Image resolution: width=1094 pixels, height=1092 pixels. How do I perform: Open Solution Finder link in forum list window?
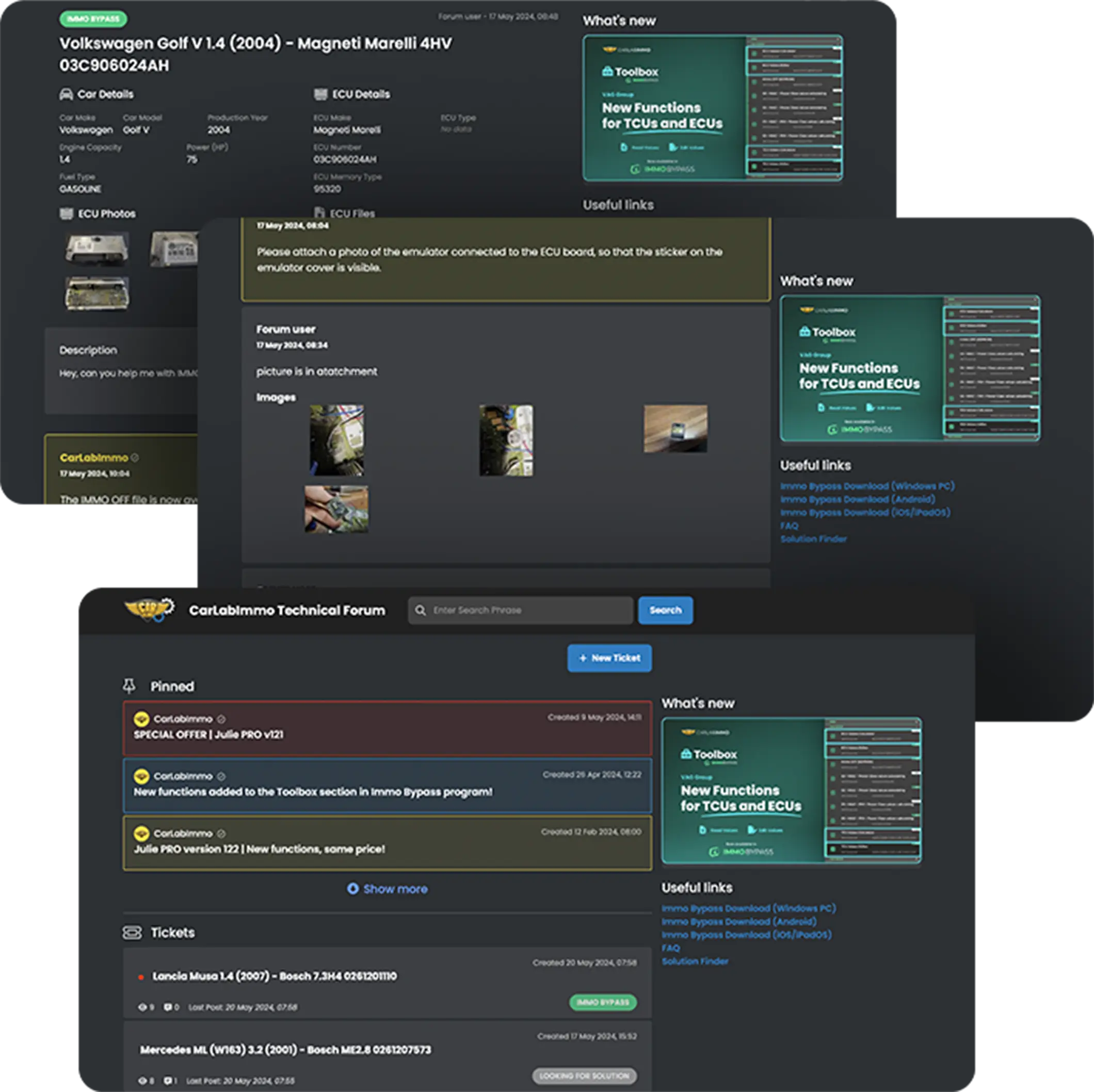point(695,961)
